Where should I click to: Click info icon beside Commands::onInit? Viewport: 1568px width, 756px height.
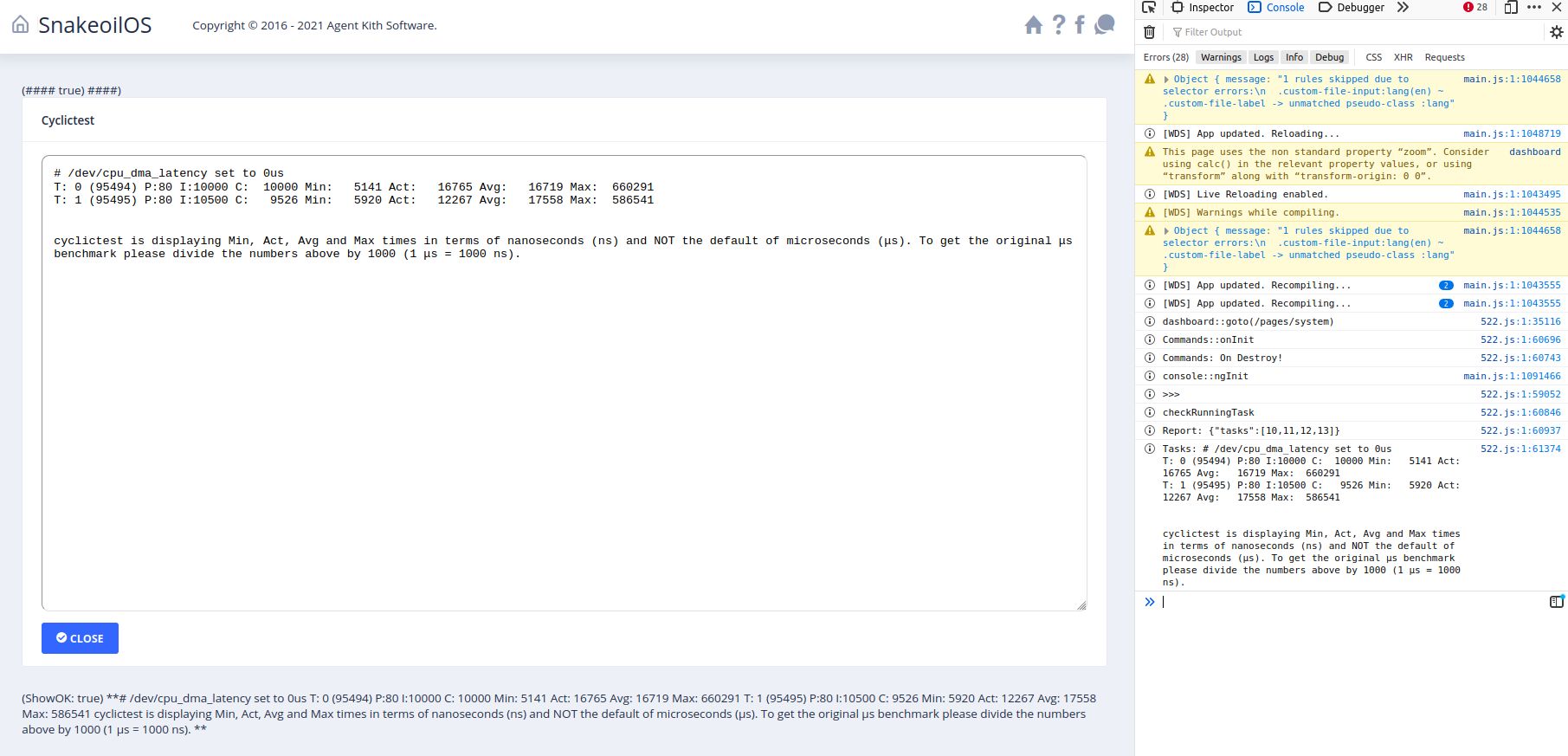[x=1150, y=339]
